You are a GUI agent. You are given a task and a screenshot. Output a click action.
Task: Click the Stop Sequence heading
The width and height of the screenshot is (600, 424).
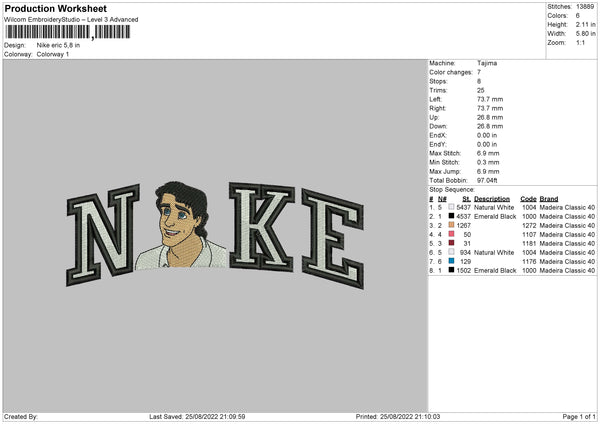452,190
